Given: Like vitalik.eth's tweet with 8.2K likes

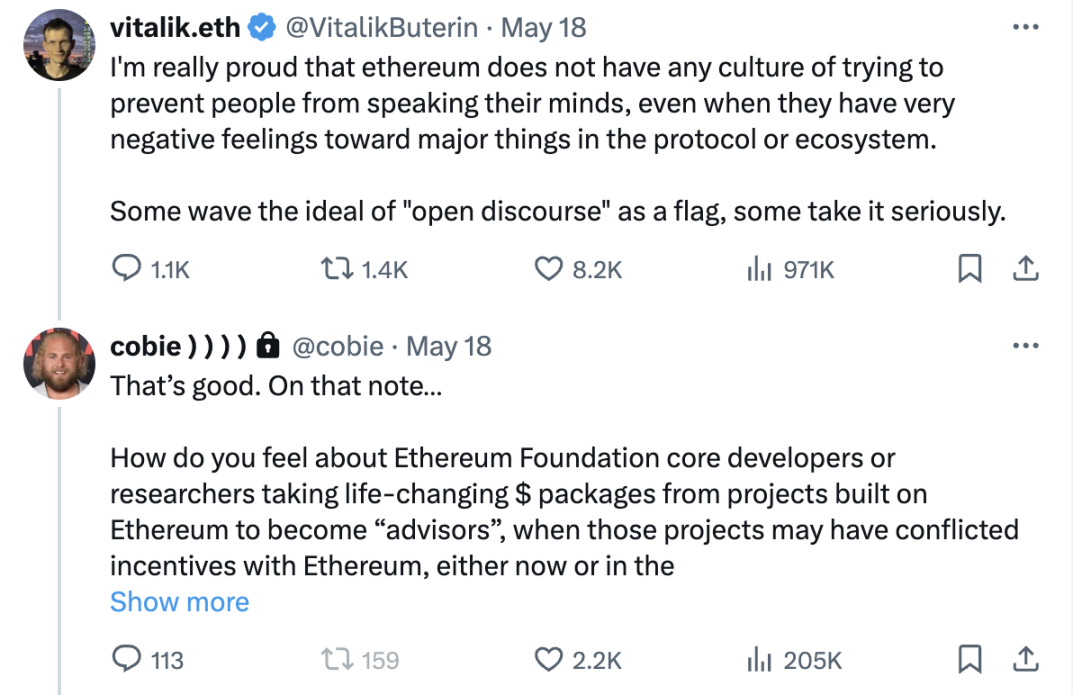Looking at the screenshot, I should 546,269.
